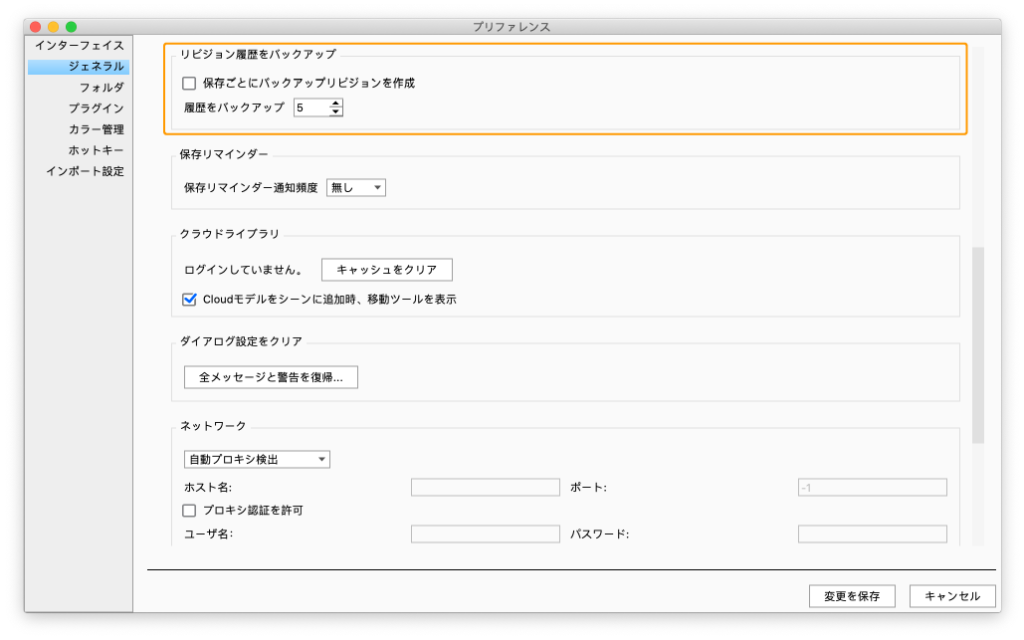Increase 履歴をバックアップ value with up arrow
Viewport: 1024px width, 640px height.
[x=336, y=103]
